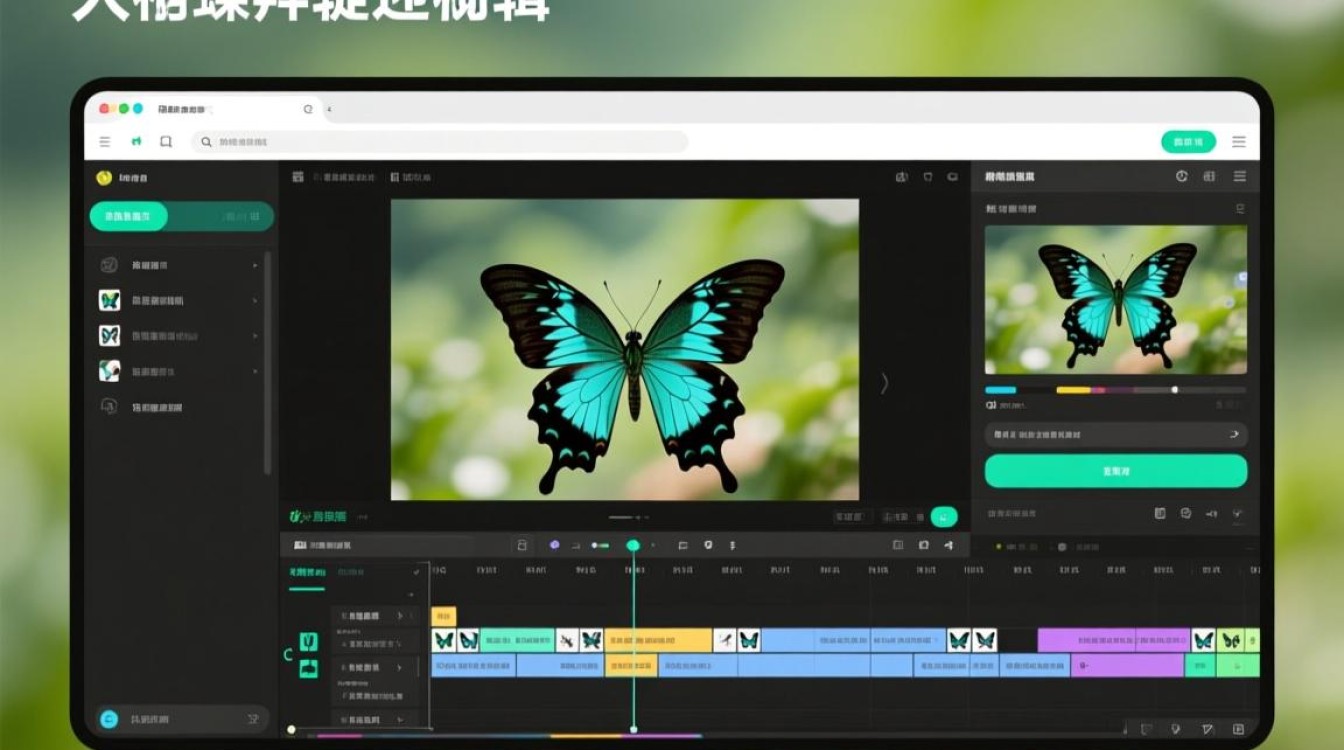Click the round green button below the preview
Screen dimensions: 1344x750
[944, 517]
